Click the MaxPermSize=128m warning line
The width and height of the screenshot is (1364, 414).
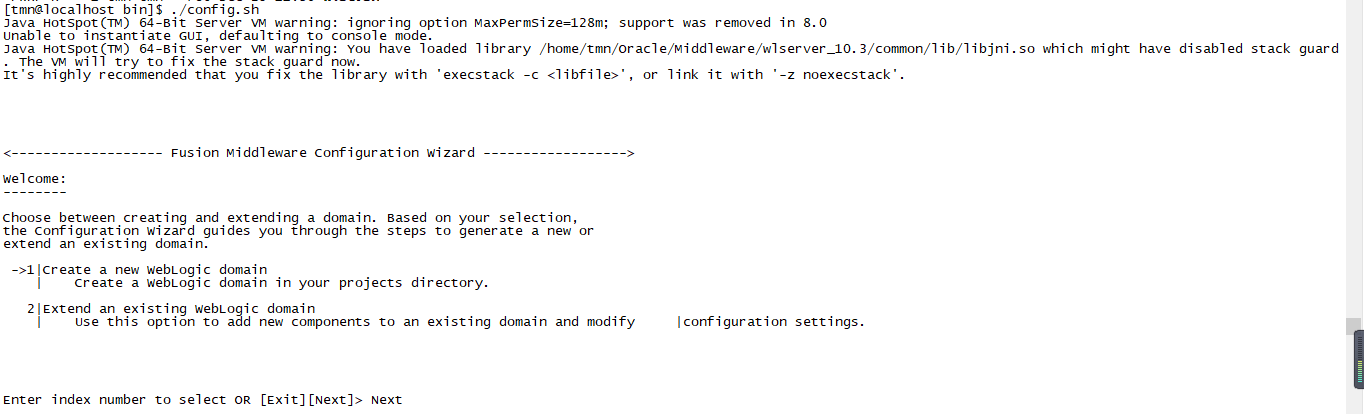click(414, 23)
